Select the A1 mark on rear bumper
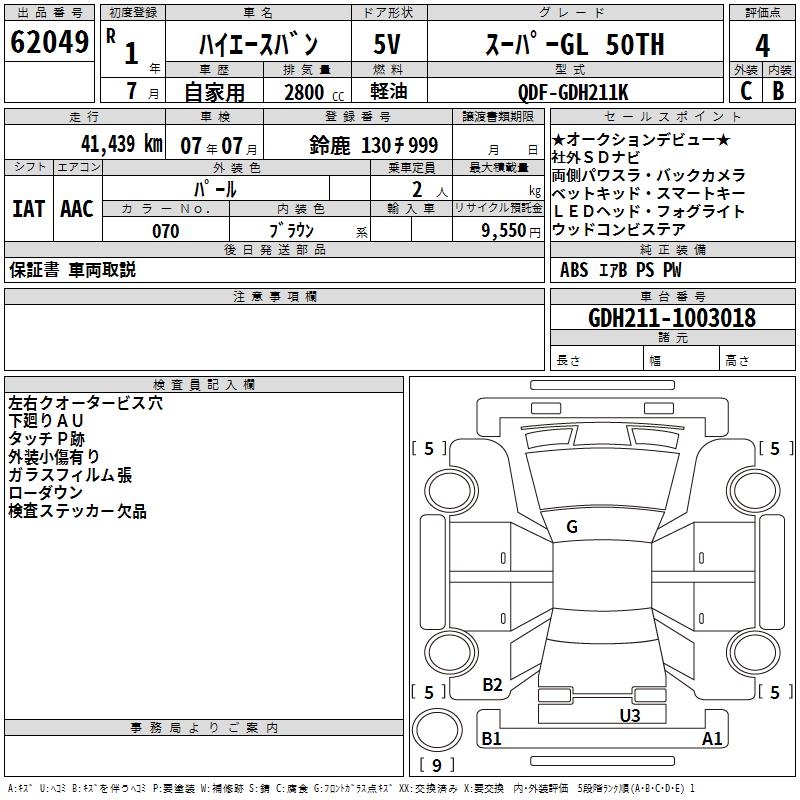Image resolution: width=800 pixels, height=800 pixels. [712, 738]
